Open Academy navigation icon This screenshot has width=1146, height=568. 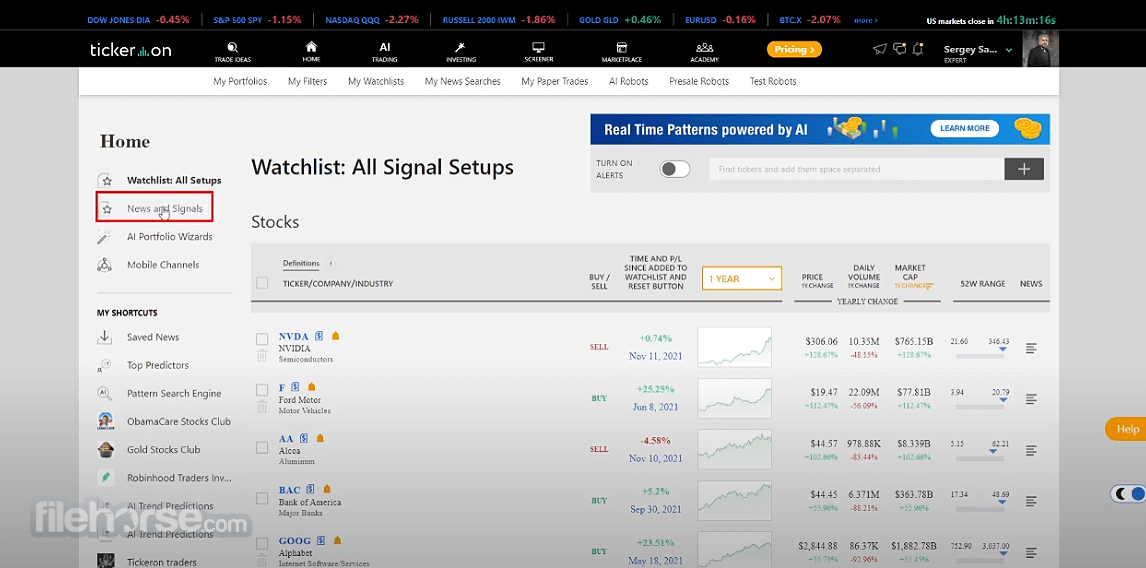pos(705,51)
